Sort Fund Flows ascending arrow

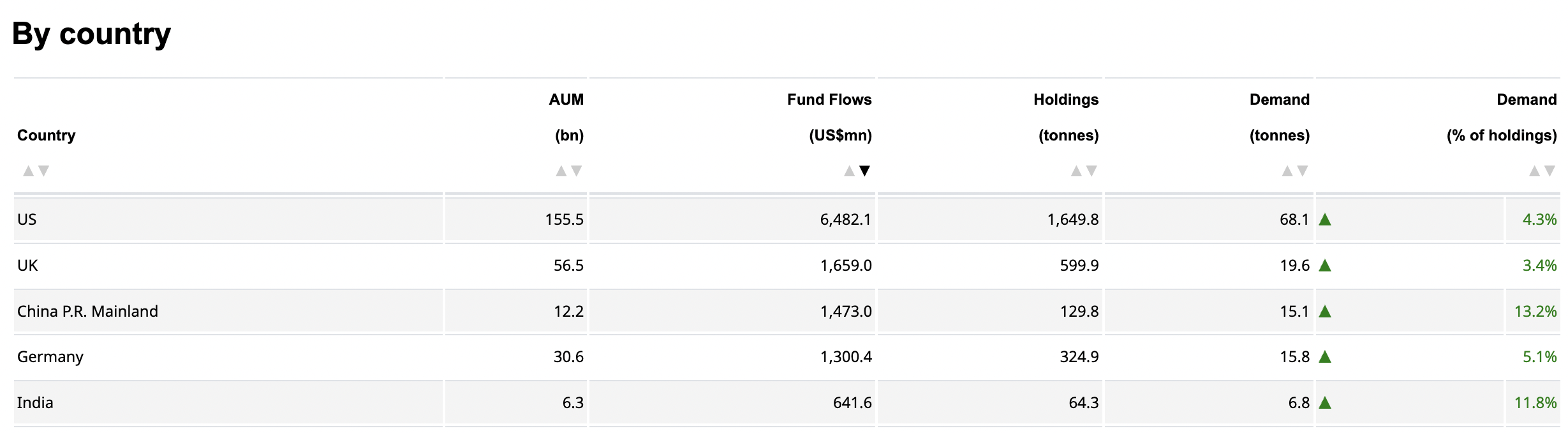[849, 171]
